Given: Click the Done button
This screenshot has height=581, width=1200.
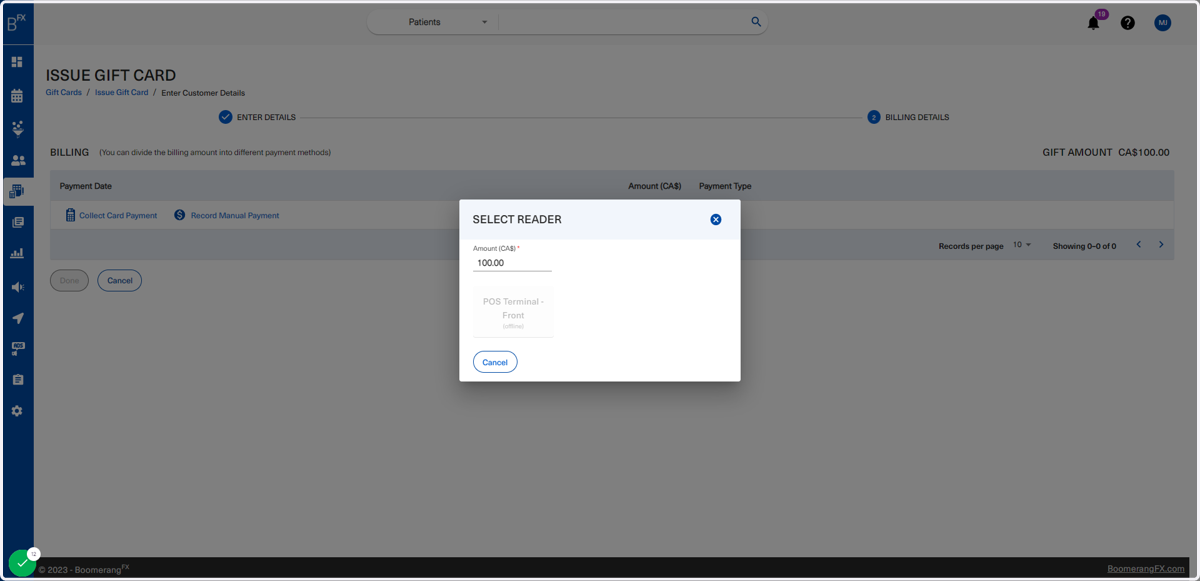Looking at the screenshot, I should coord(69,280).
